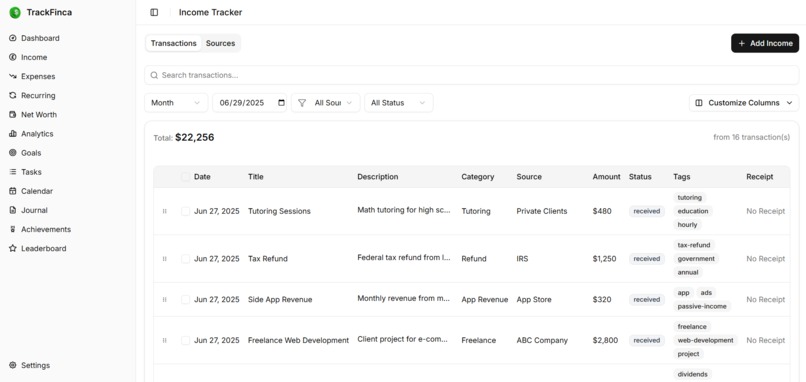
Task: Click the Expenses trending-down icon
Action: point(13,76)
